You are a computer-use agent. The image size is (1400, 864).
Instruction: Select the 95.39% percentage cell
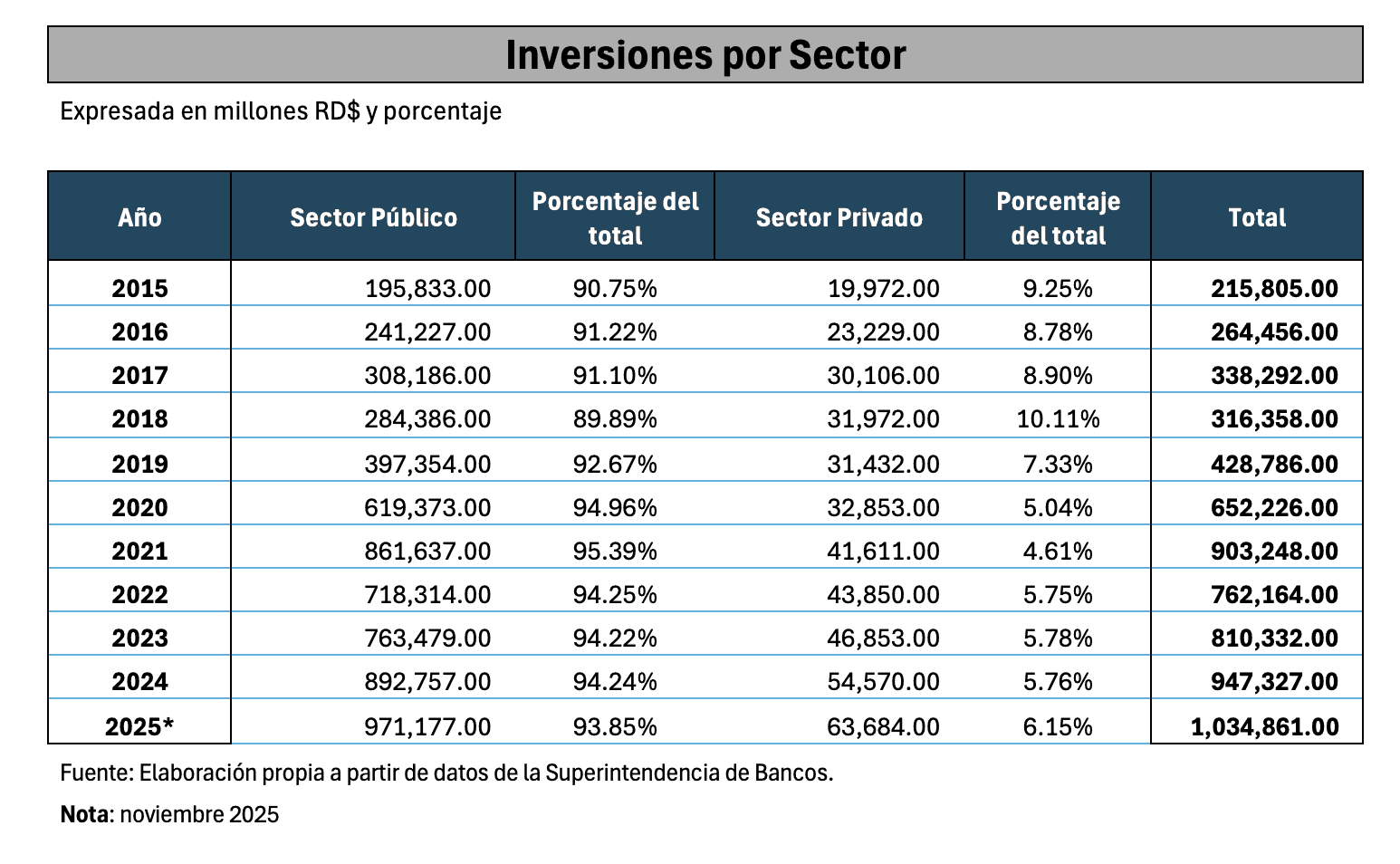pyautogui.click(x=615, y=552)
